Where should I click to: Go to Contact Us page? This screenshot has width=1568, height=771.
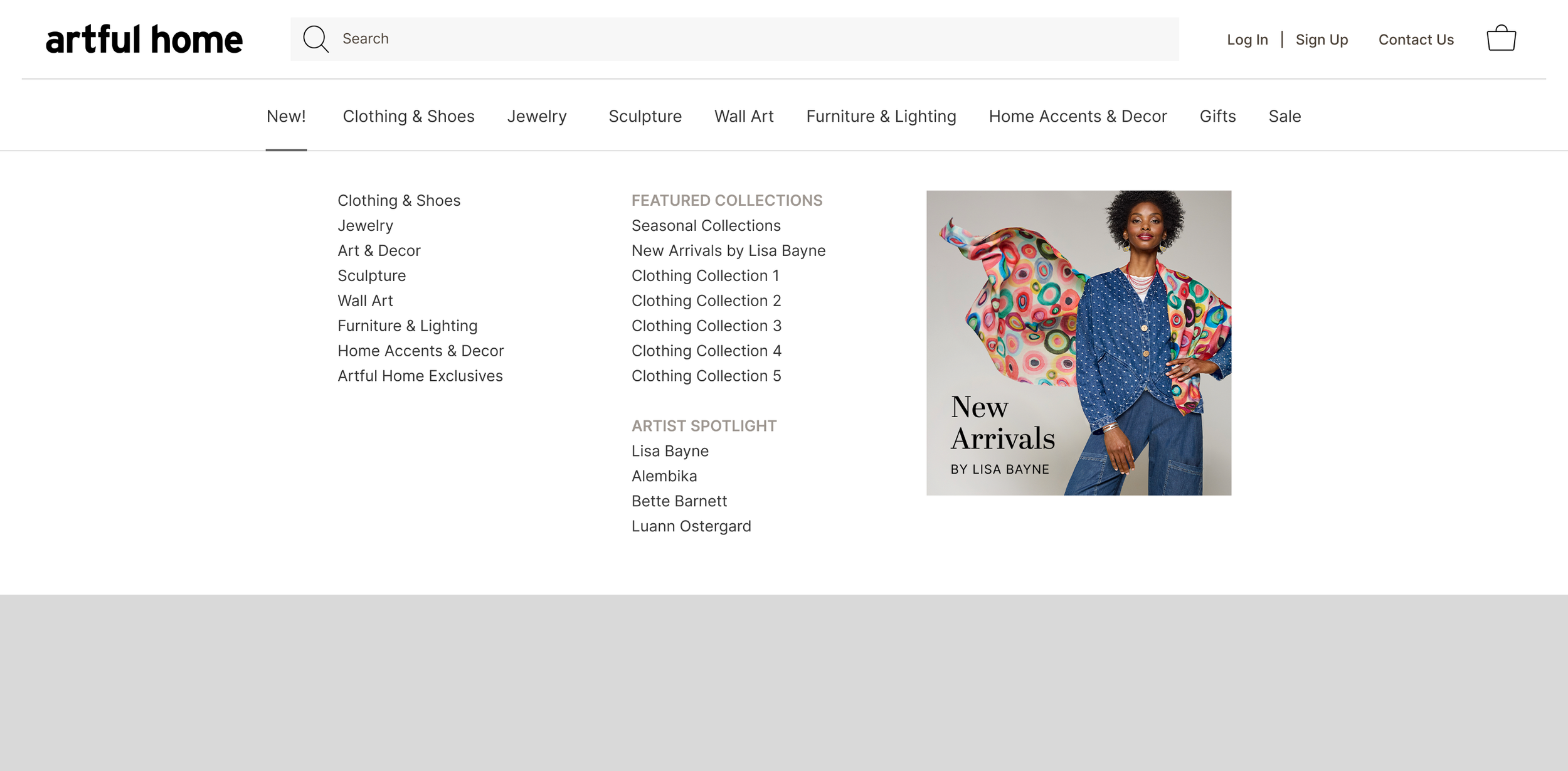pyautogui.click(x=1416, y=40)
